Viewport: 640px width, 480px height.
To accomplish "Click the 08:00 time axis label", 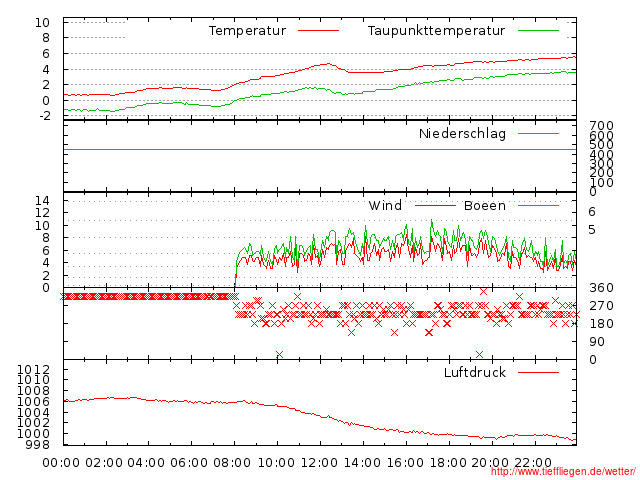I will (232, 463).
